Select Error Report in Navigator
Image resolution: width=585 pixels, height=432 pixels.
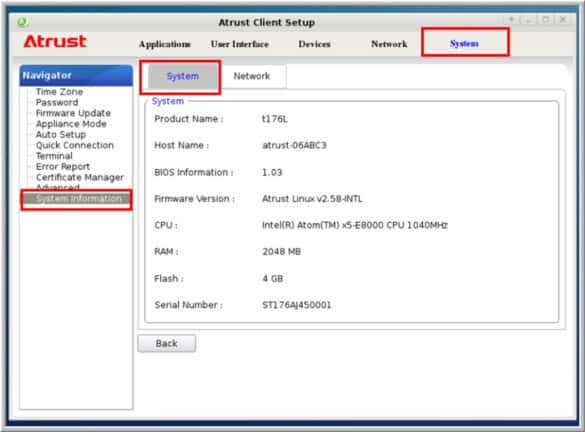63,166
